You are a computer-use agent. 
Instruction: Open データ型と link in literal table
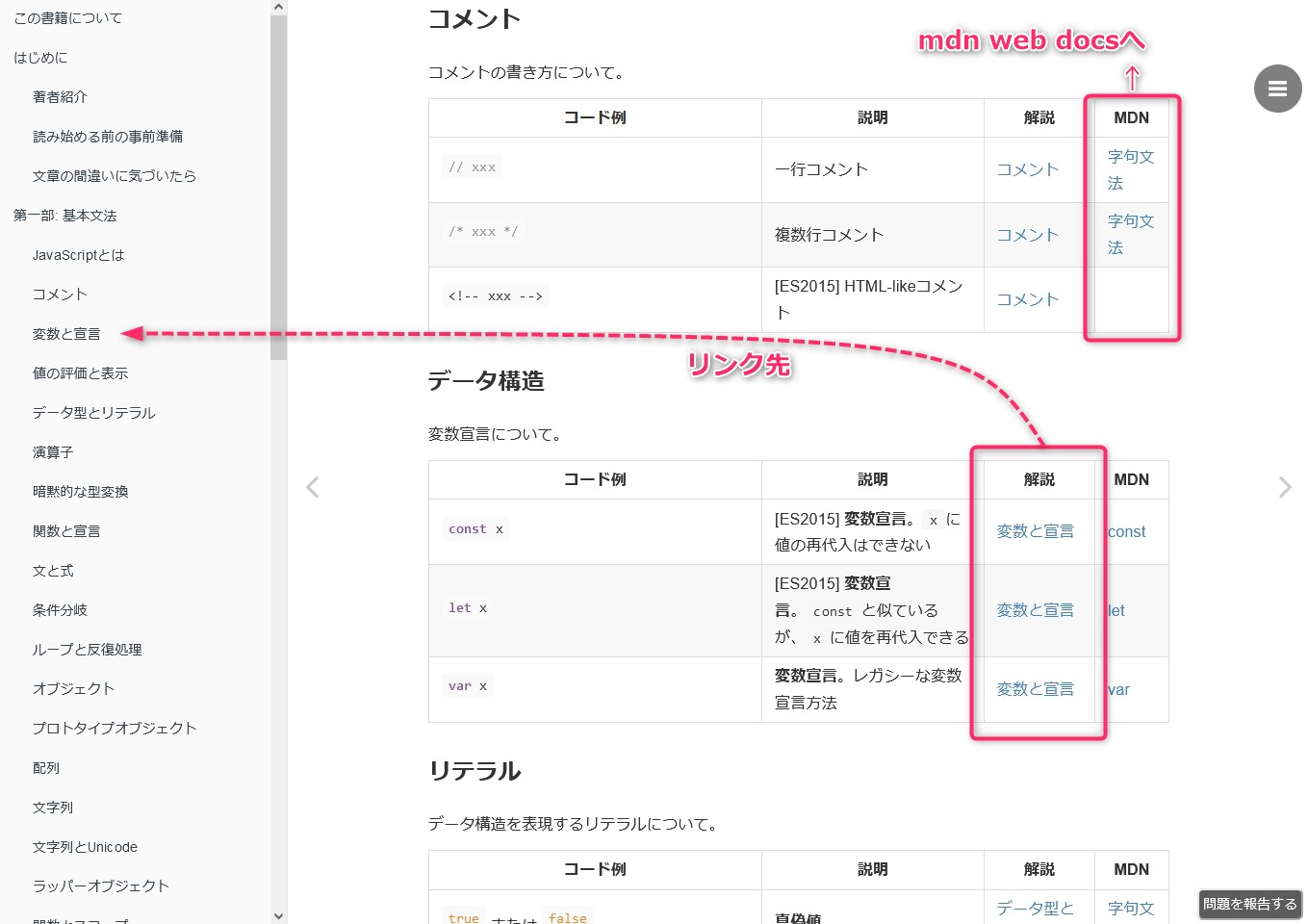tap(1036, 908)
